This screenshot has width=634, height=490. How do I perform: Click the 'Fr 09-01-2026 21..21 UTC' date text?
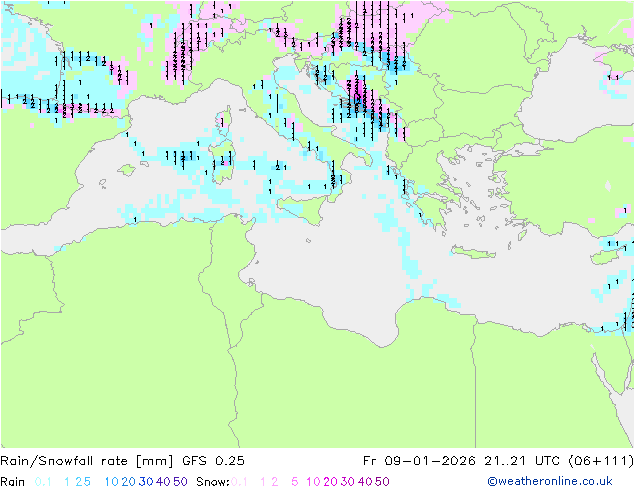tap(461, 461)
